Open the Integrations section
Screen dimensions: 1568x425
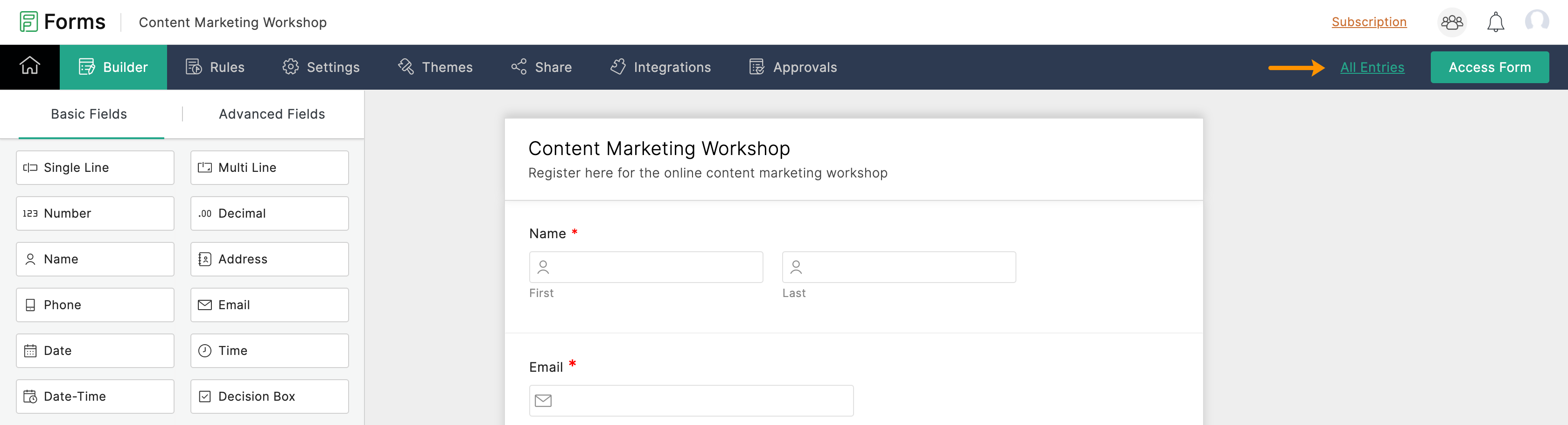pos(660,67)
